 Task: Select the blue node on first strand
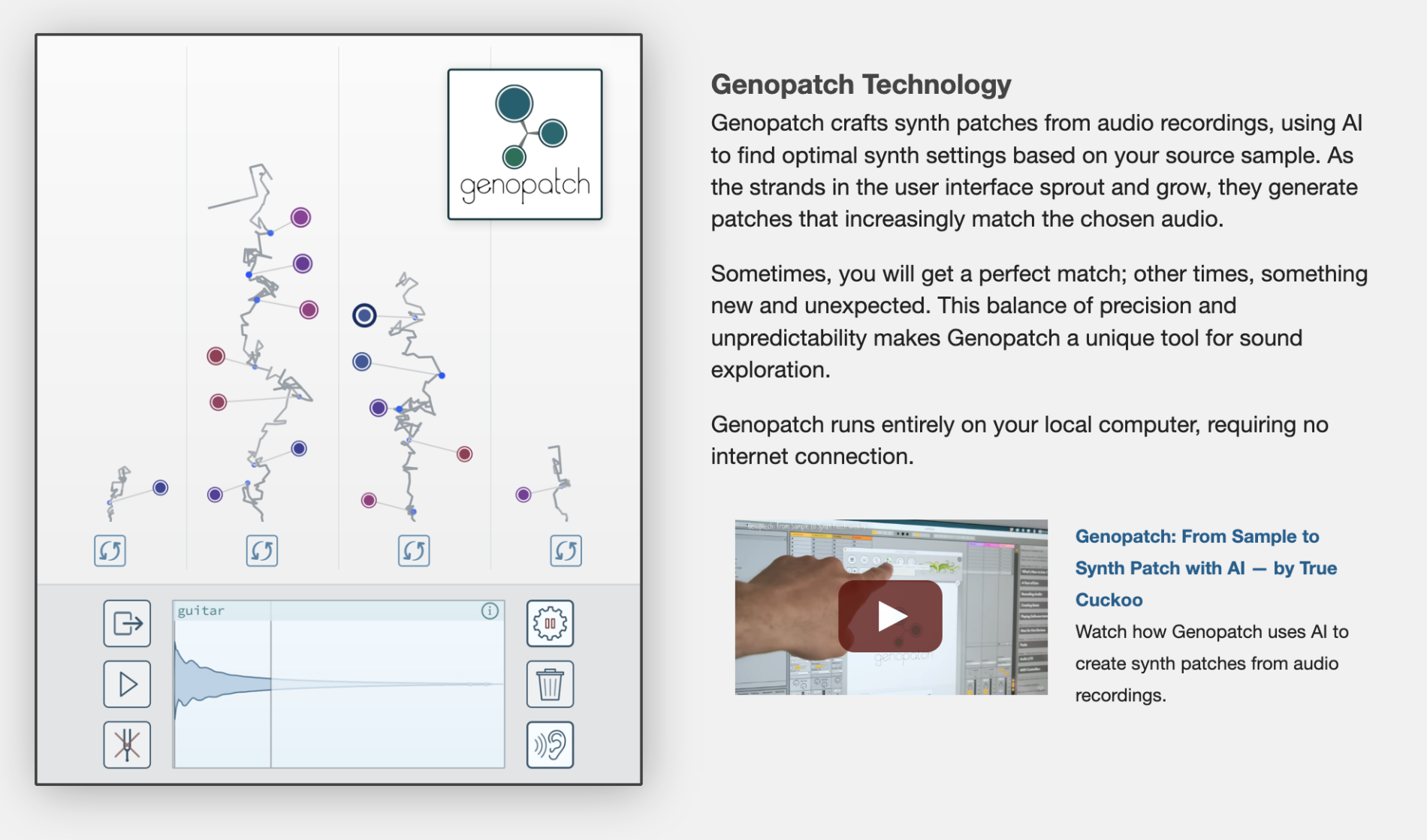point(160,488)
